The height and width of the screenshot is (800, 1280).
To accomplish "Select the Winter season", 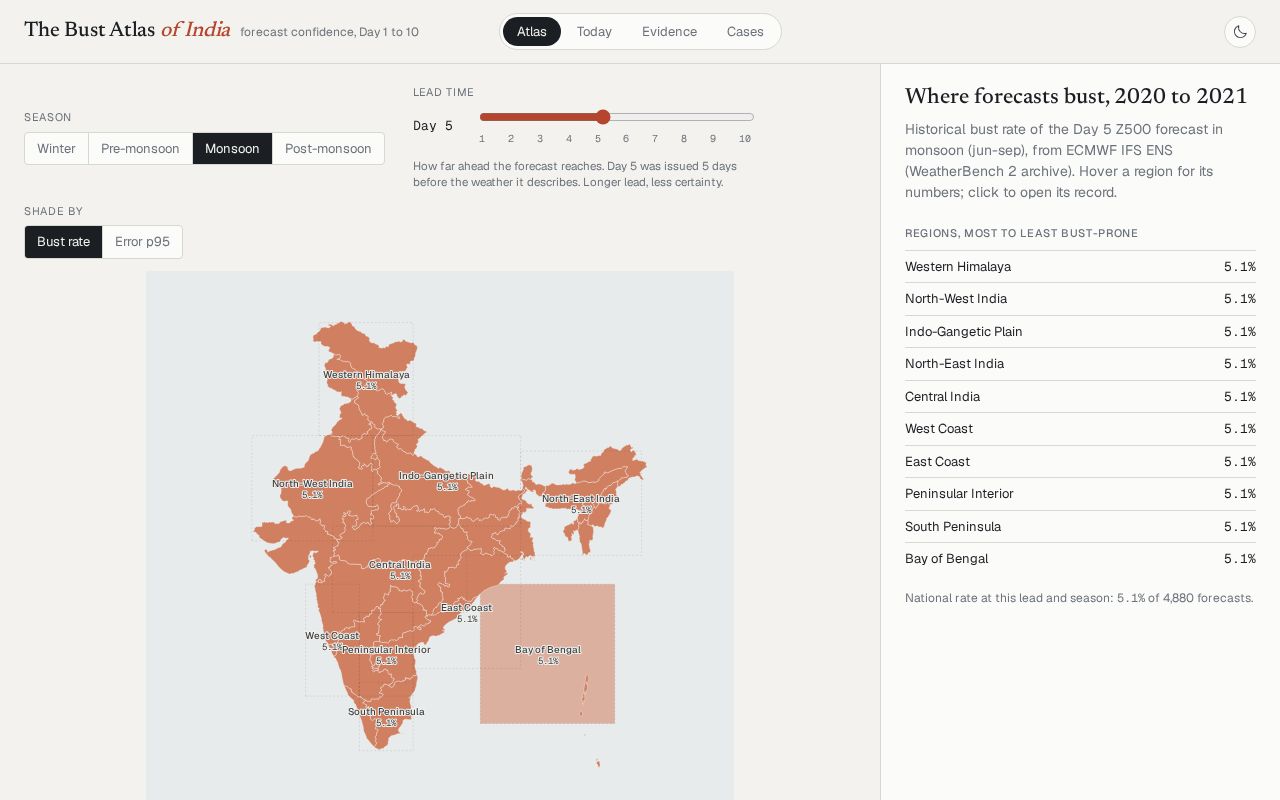I will [x=56, y=149].
